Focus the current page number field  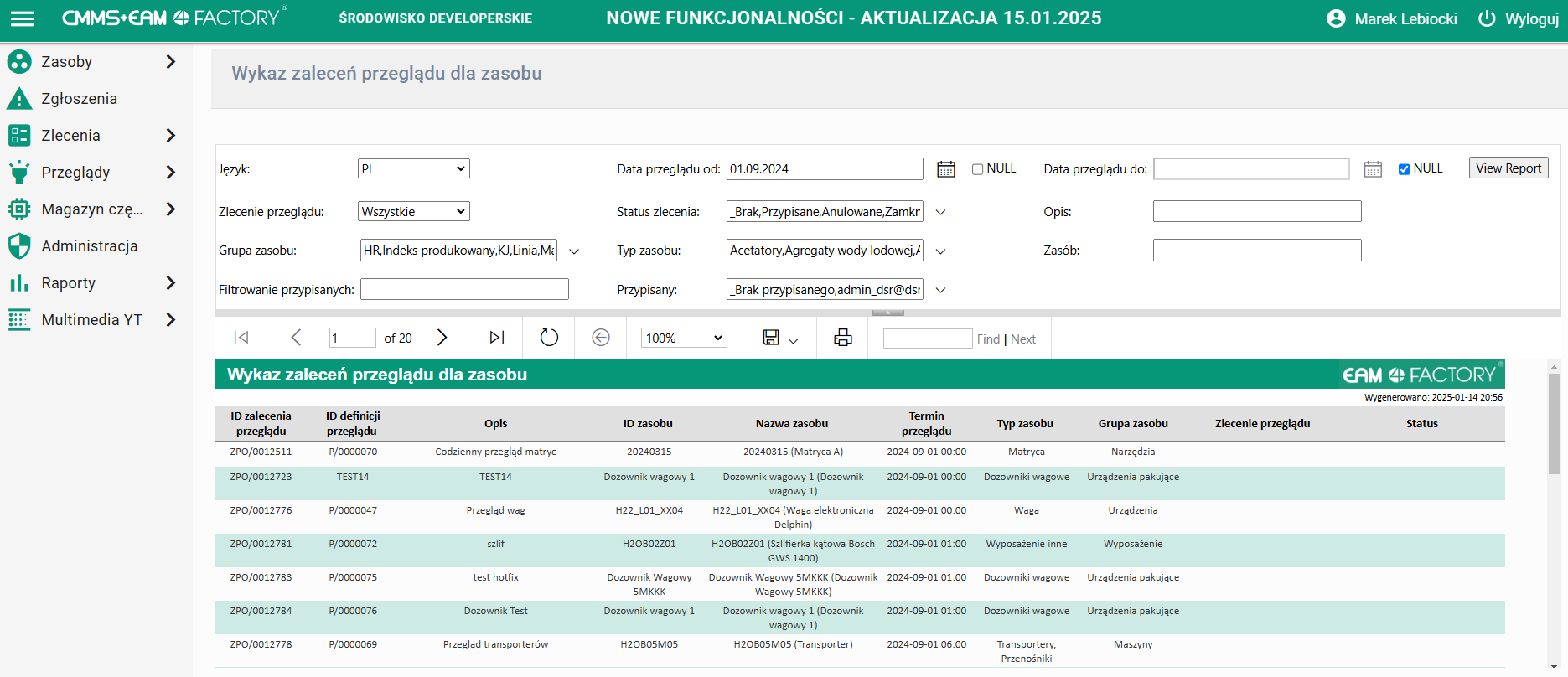point(353,338)
